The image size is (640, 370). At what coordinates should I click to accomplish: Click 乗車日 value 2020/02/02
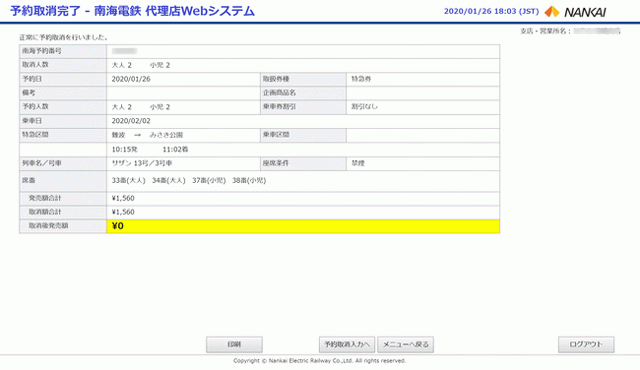tap(131, 121)
